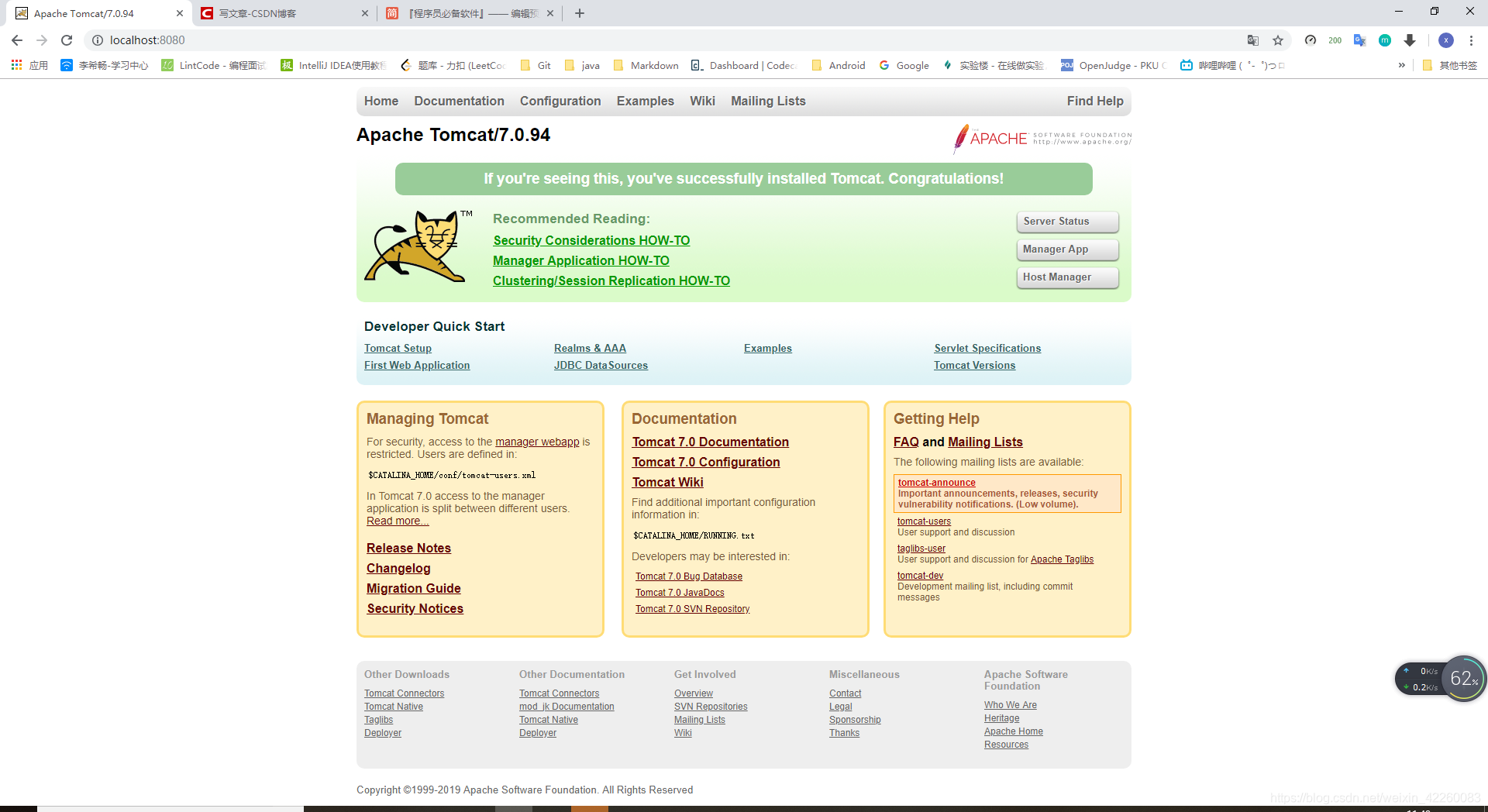Open the JDBC DataSources link
Screen dimensions: 1488x812
point(601,365)
